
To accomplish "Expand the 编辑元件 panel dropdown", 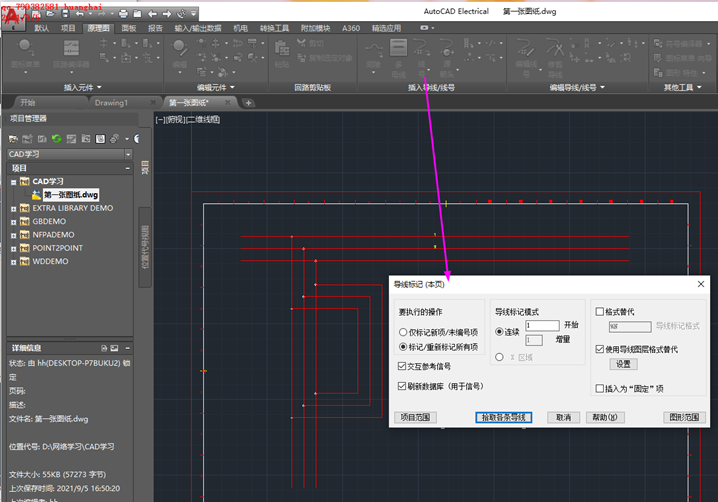I will coord(216,87).
